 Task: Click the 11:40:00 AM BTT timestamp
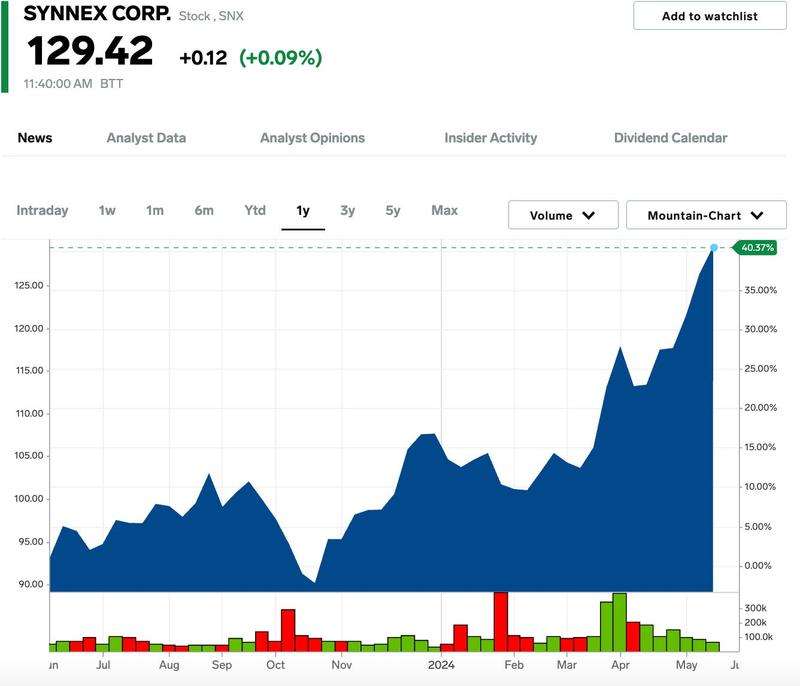coord(73,84)
